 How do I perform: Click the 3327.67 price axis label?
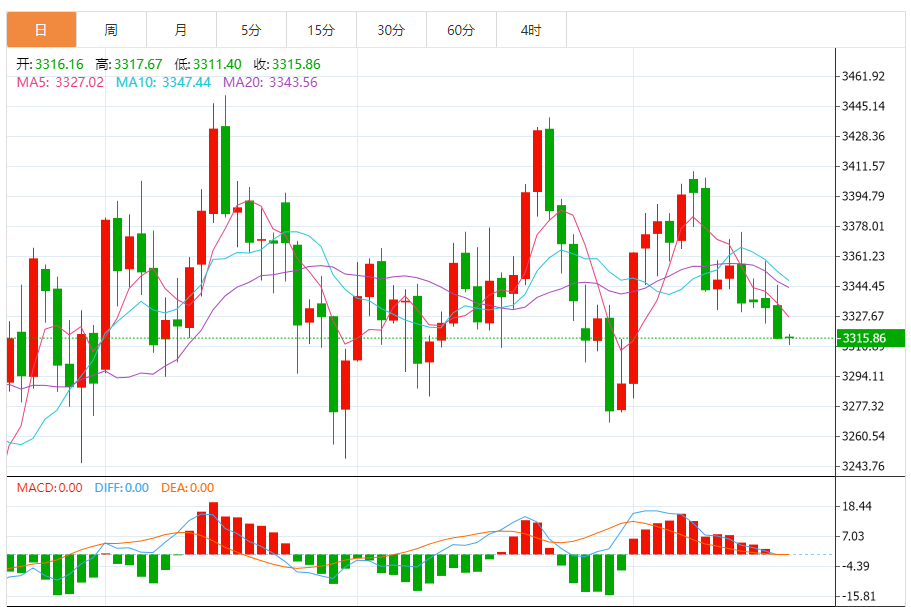863,316
